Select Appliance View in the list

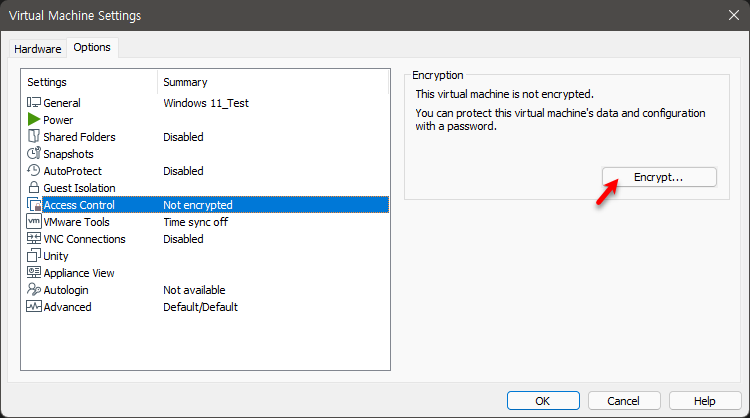[79, 273]
